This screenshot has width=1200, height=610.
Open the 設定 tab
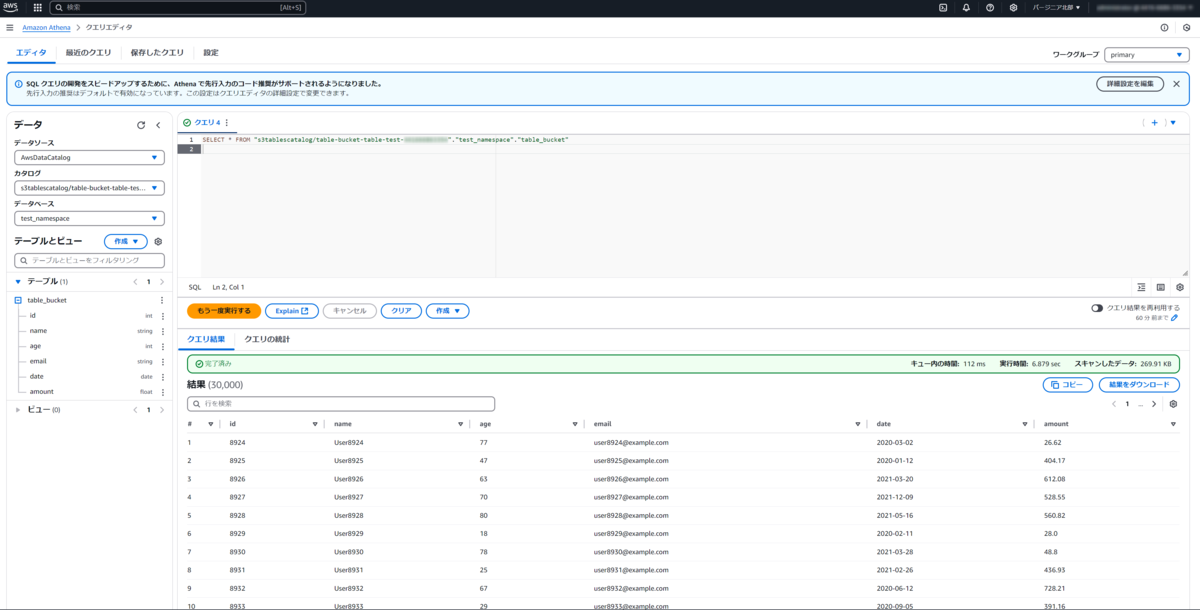coord(211,52)
